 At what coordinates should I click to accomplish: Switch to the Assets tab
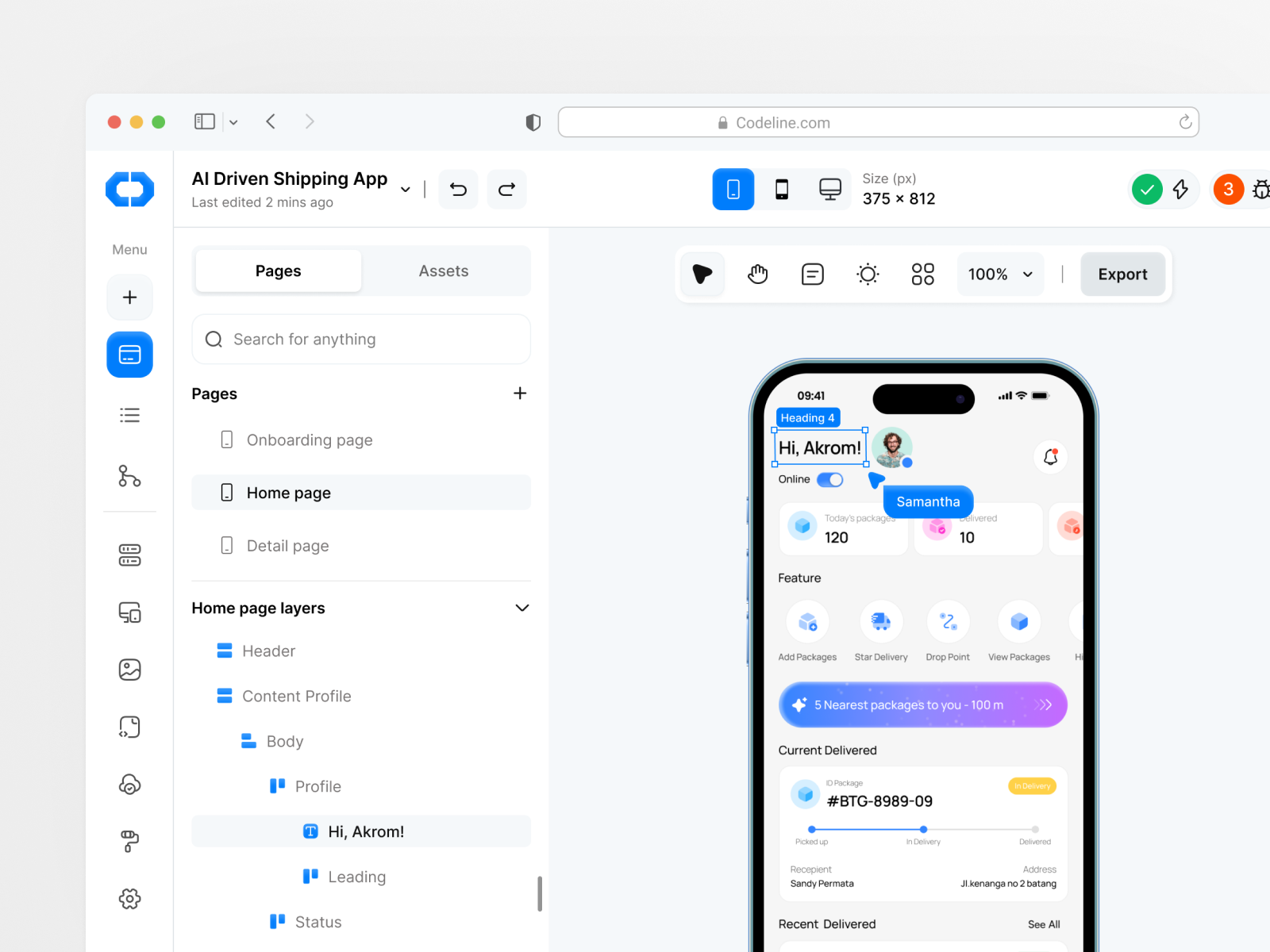pyautogui.click(x=444, y=271)
